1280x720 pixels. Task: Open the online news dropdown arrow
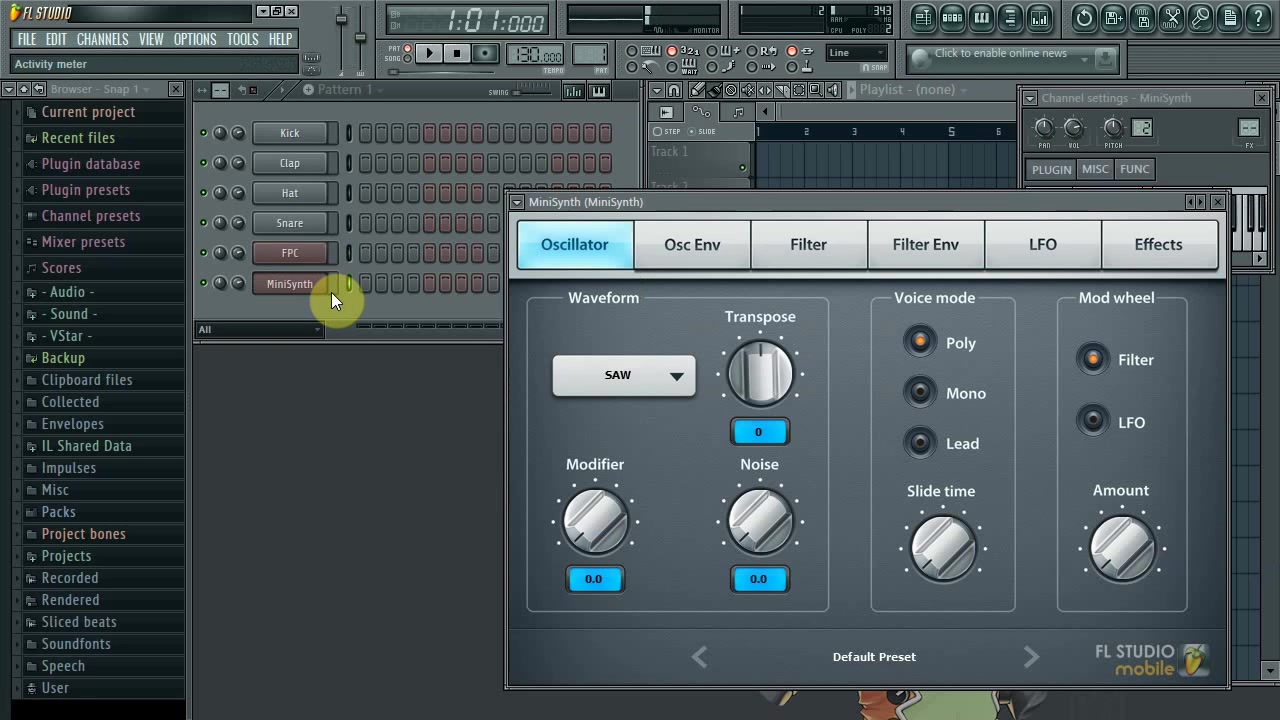[1084, 59]
